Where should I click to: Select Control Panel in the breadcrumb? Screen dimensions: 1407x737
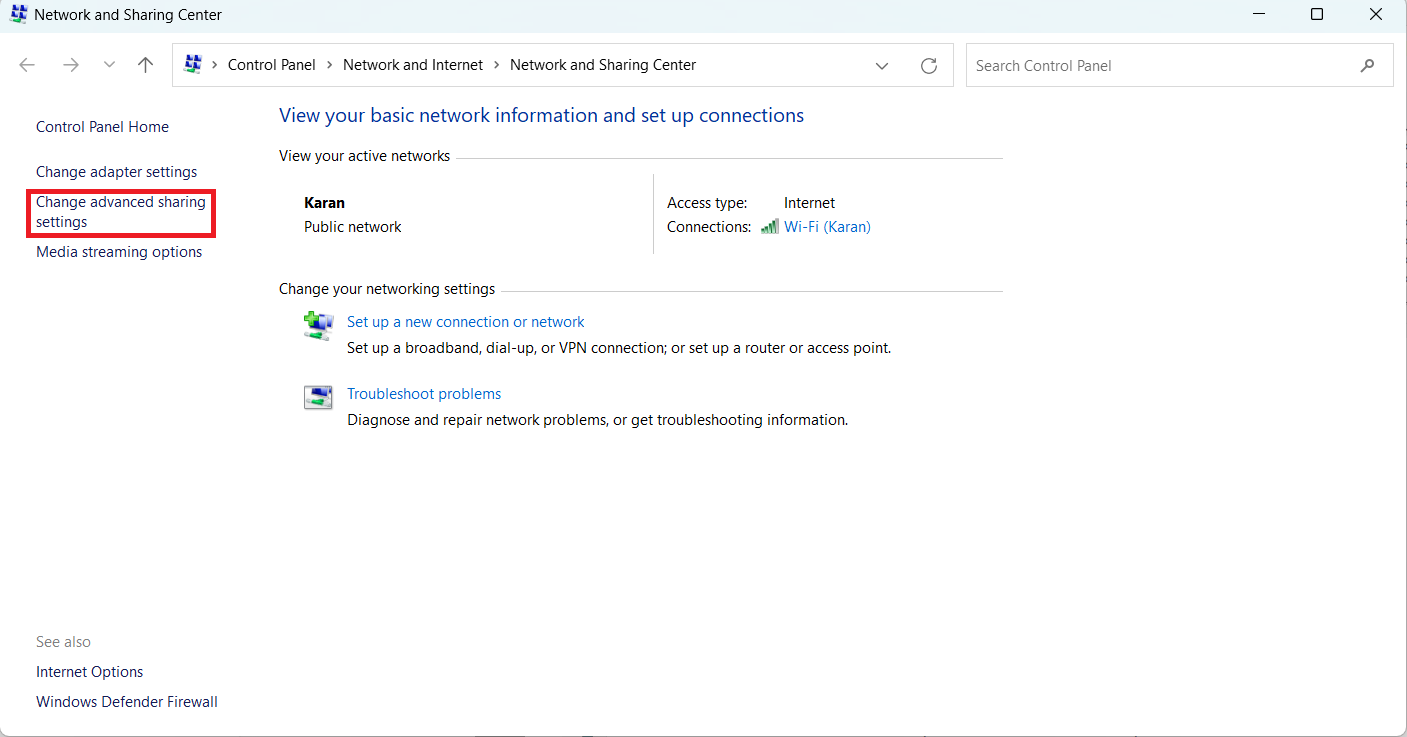click(x=271, y=65)
